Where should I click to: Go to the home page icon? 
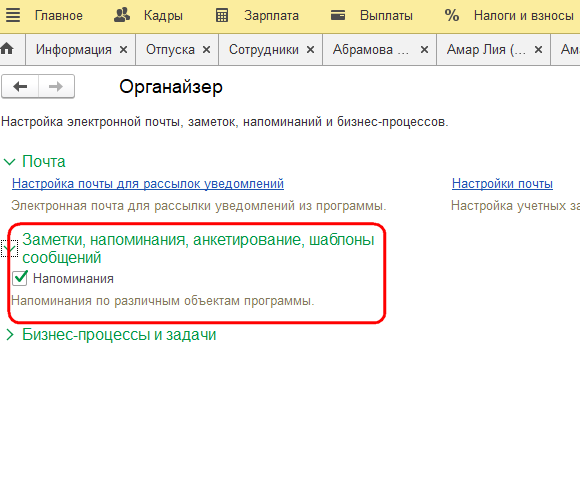[7, 48]
